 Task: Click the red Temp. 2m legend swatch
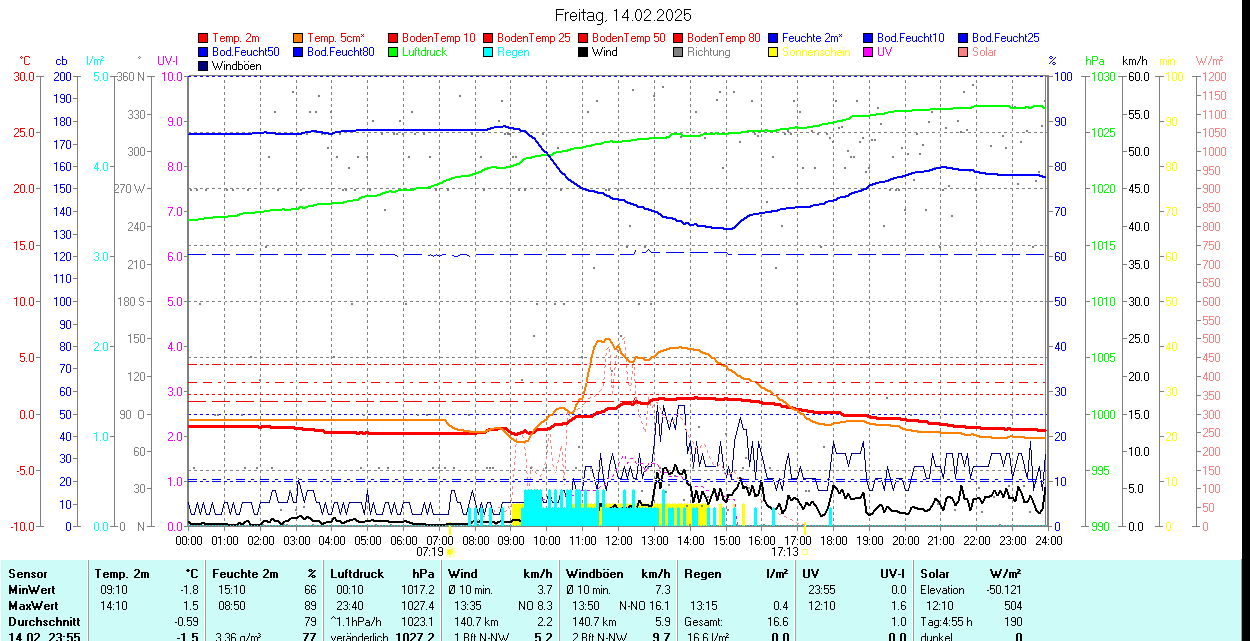pos(204,38)
